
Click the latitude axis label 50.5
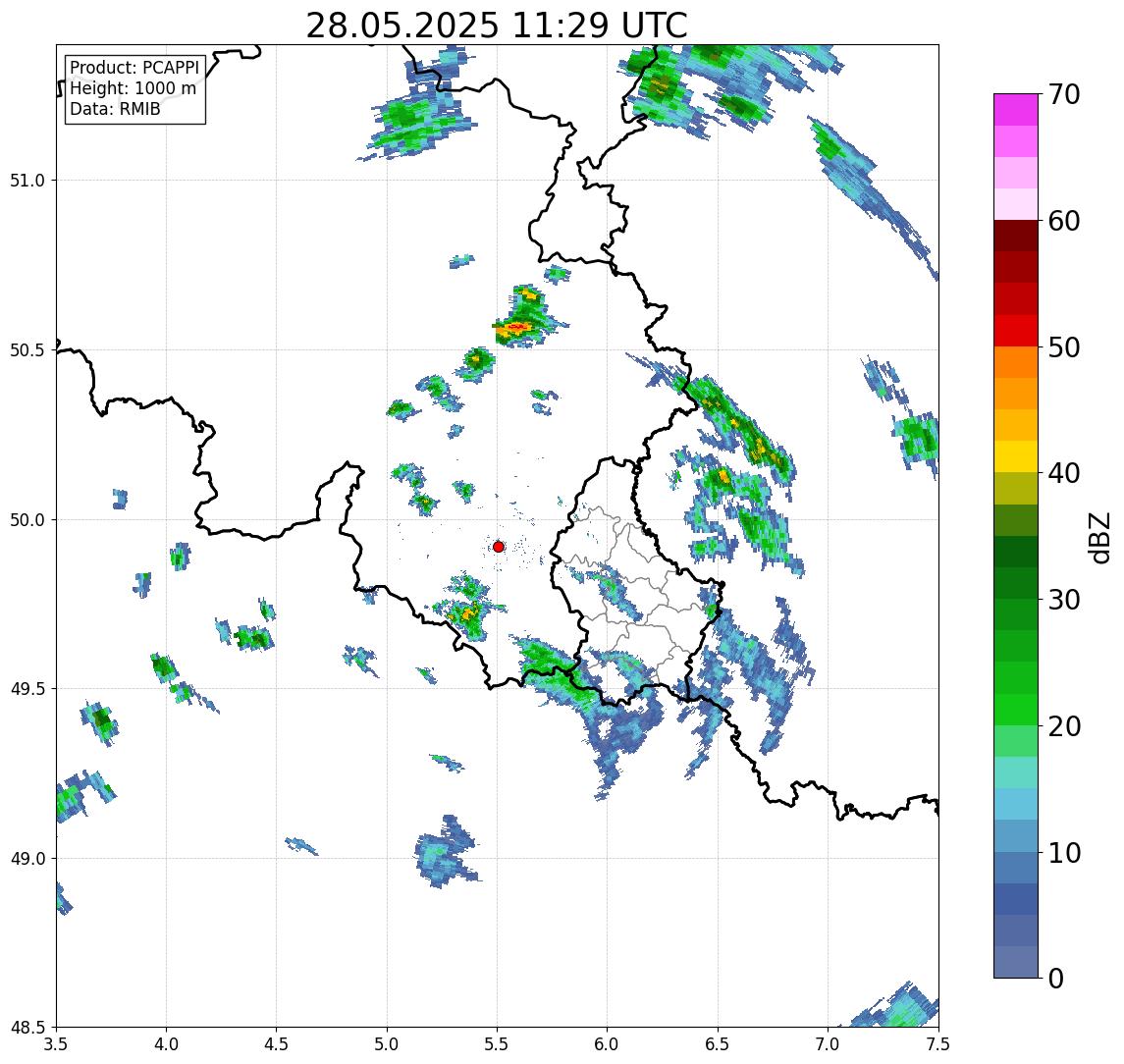27,350
